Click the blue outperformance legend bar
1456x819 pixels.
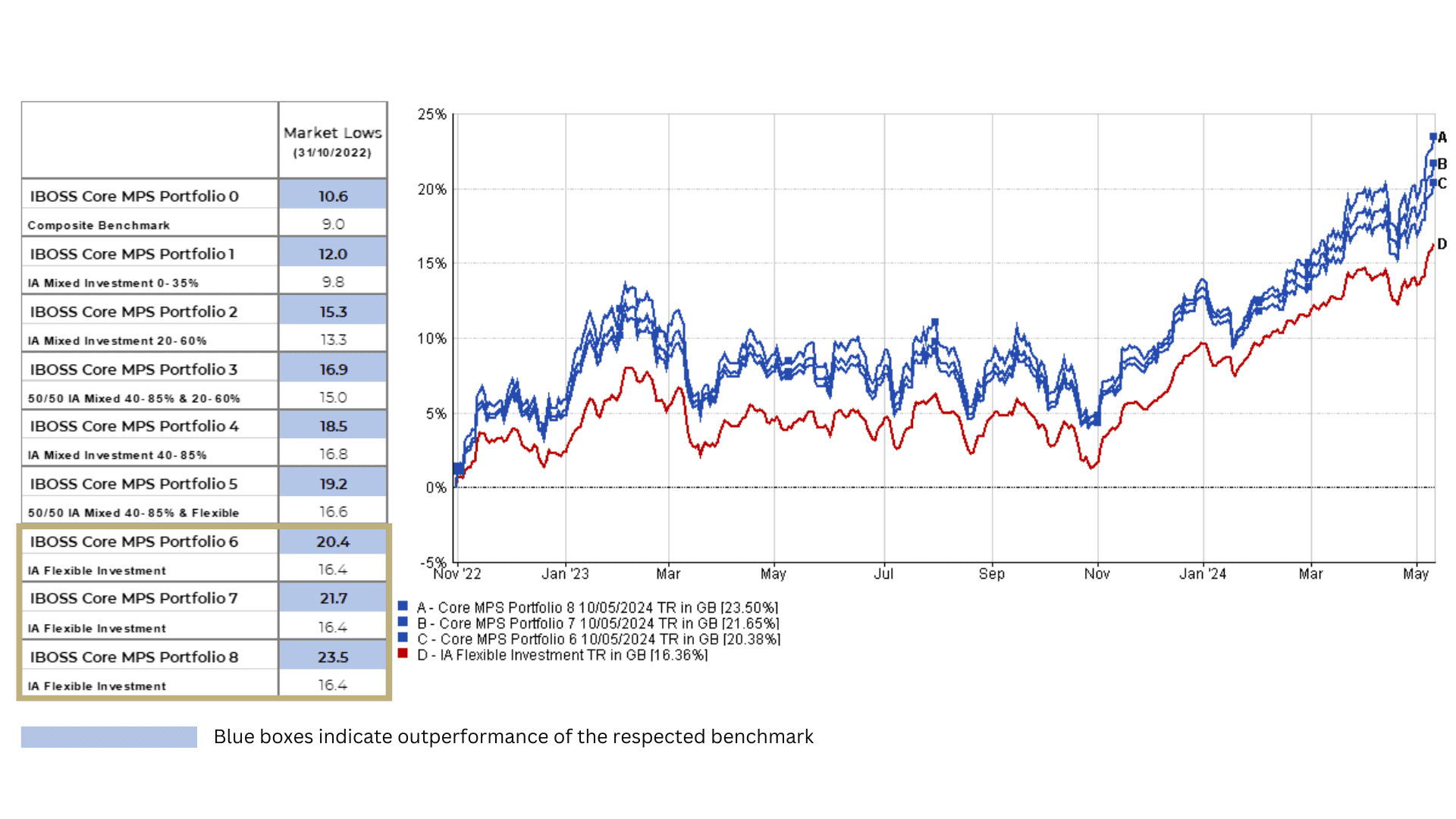pyautogui.click(x=108, y=736)
